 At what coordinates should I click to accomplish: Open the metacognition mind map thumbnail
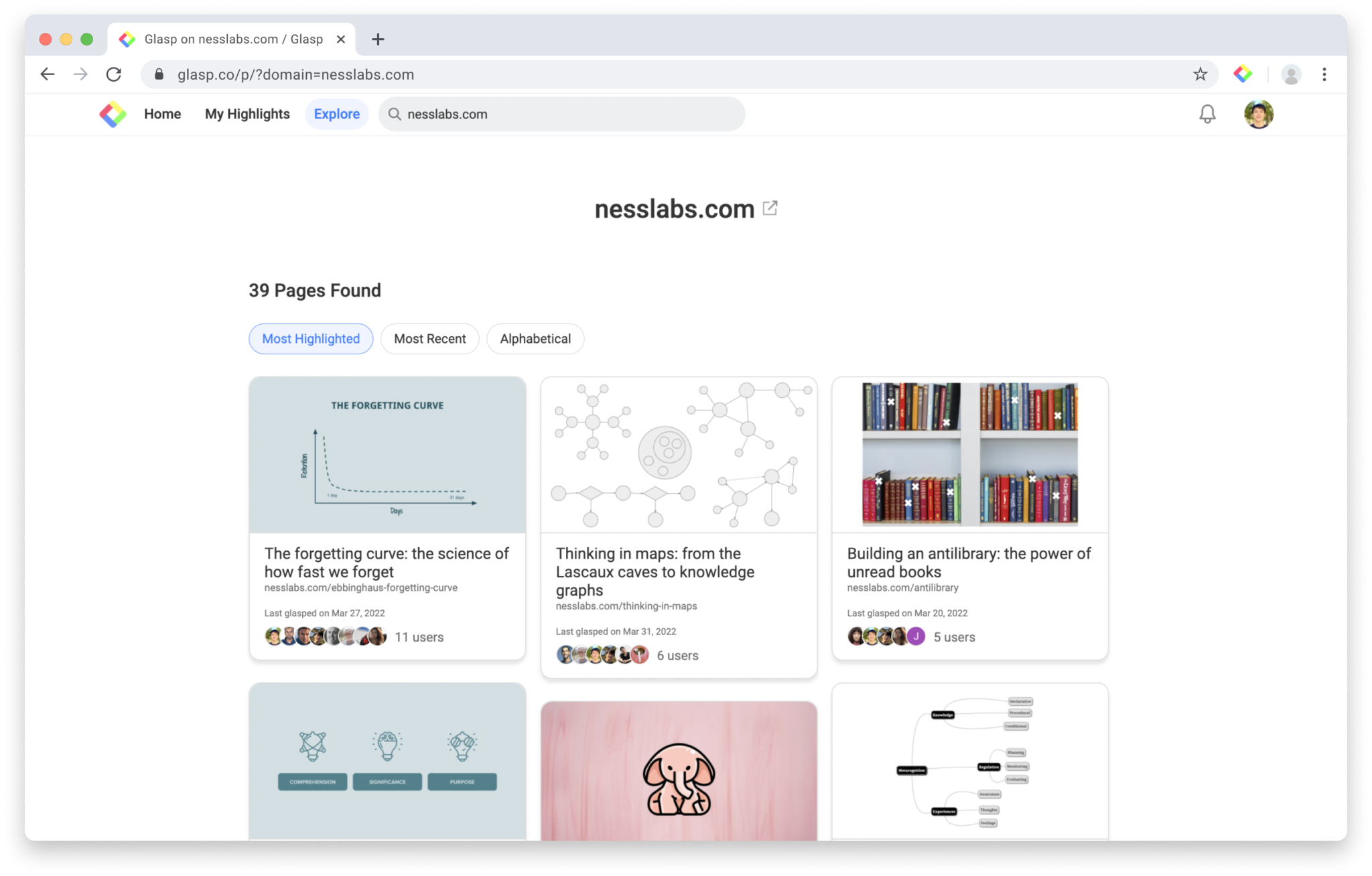(970, 761)
